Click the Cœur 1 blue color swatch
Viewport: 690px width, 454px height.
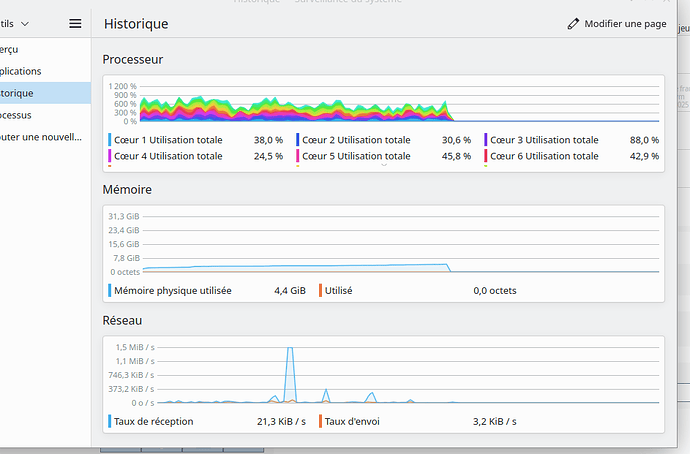coord(109,140)
